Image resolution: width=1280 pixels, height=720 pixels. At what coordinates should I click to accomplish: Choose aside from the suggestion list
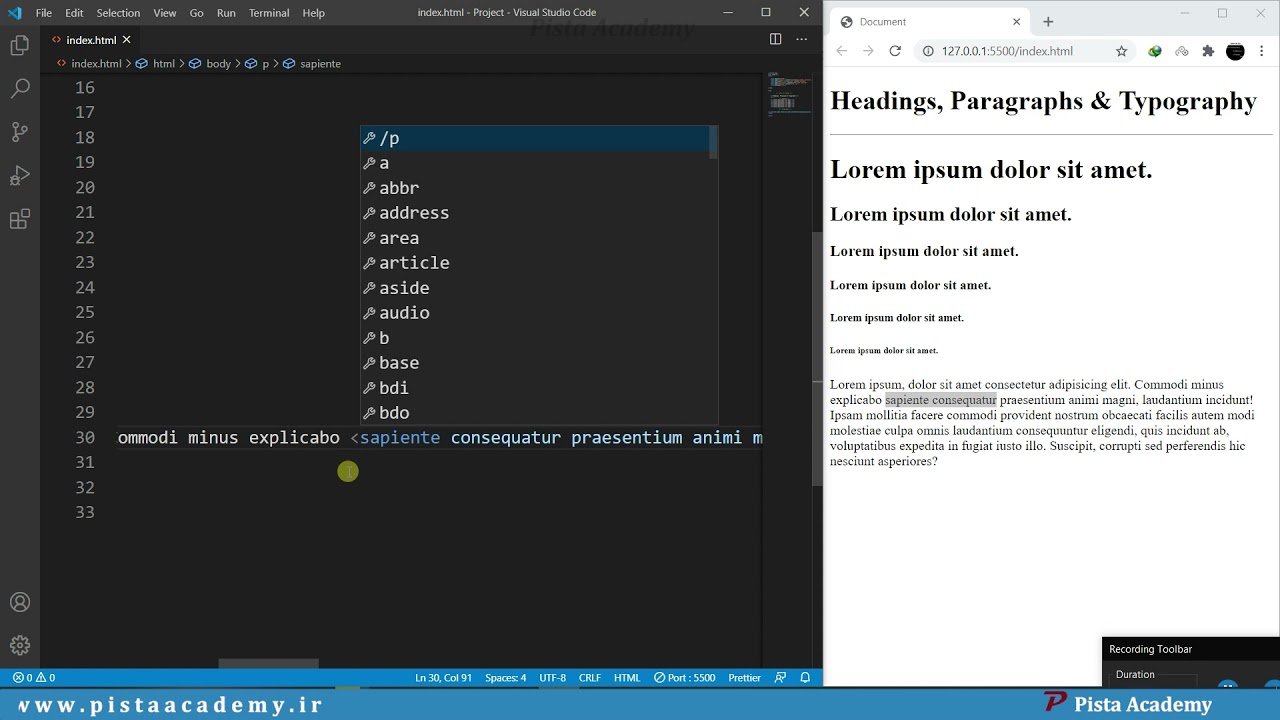[535, 288]
